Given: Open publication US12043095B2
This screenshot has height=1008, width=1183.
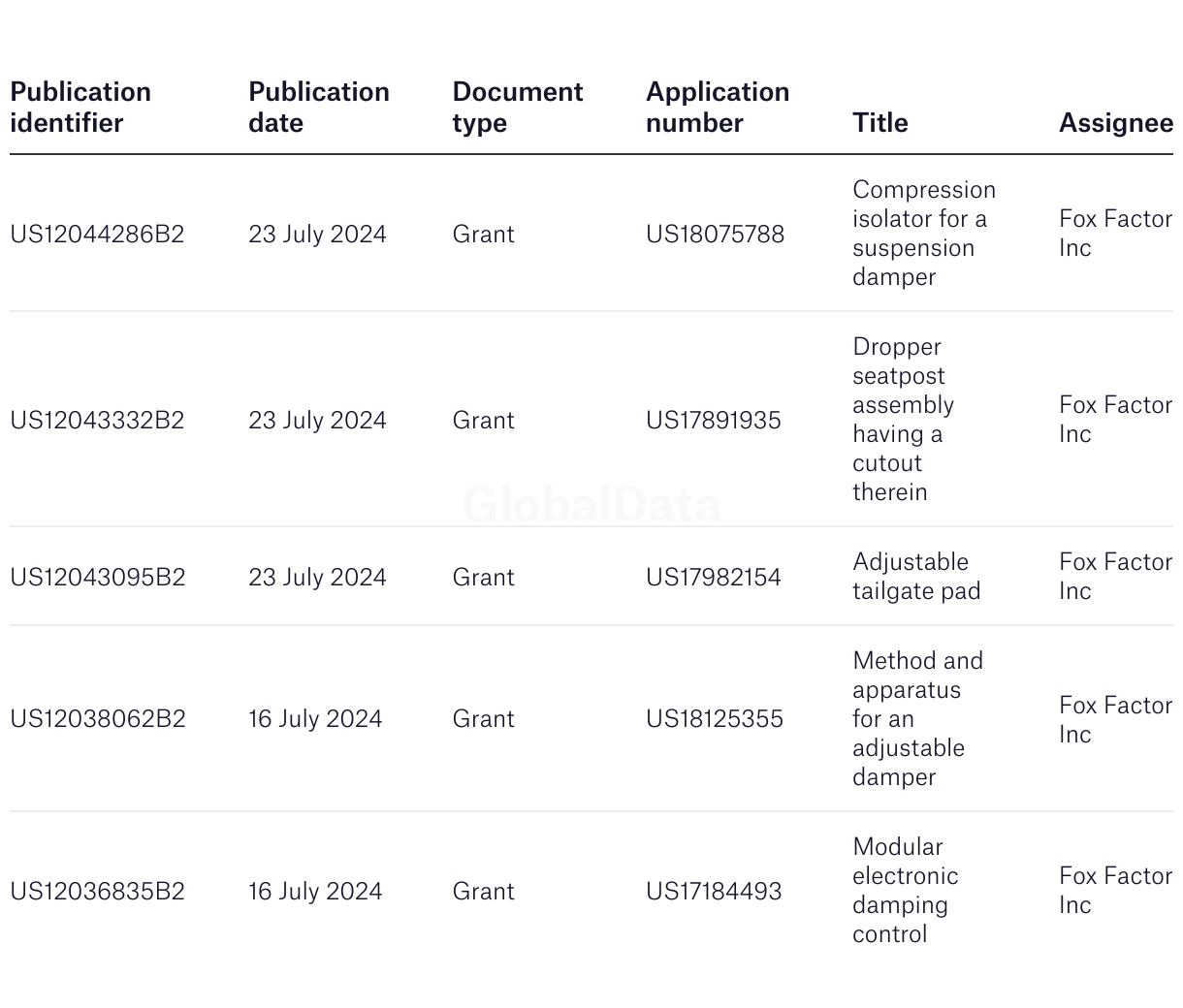Looking at the screenshot, I should click(98, 578).
